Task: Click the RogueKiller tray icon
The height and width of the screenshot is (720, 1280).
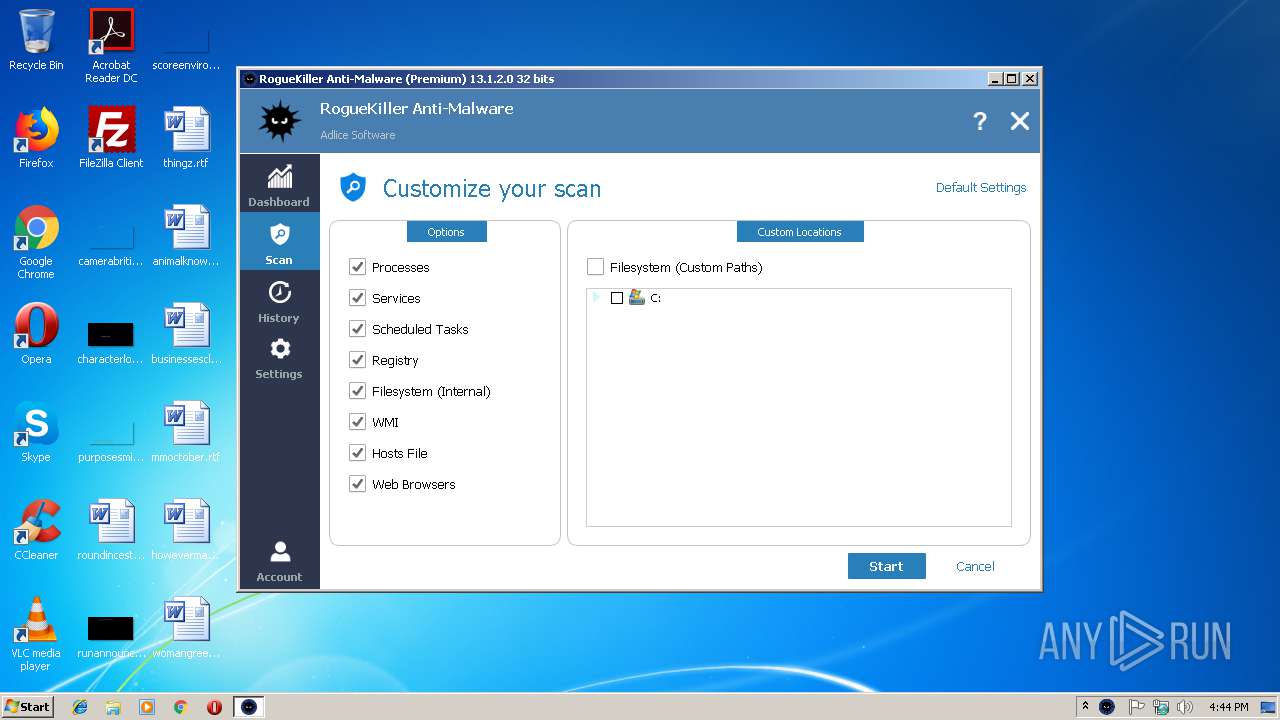Action: coord(1107,707)
